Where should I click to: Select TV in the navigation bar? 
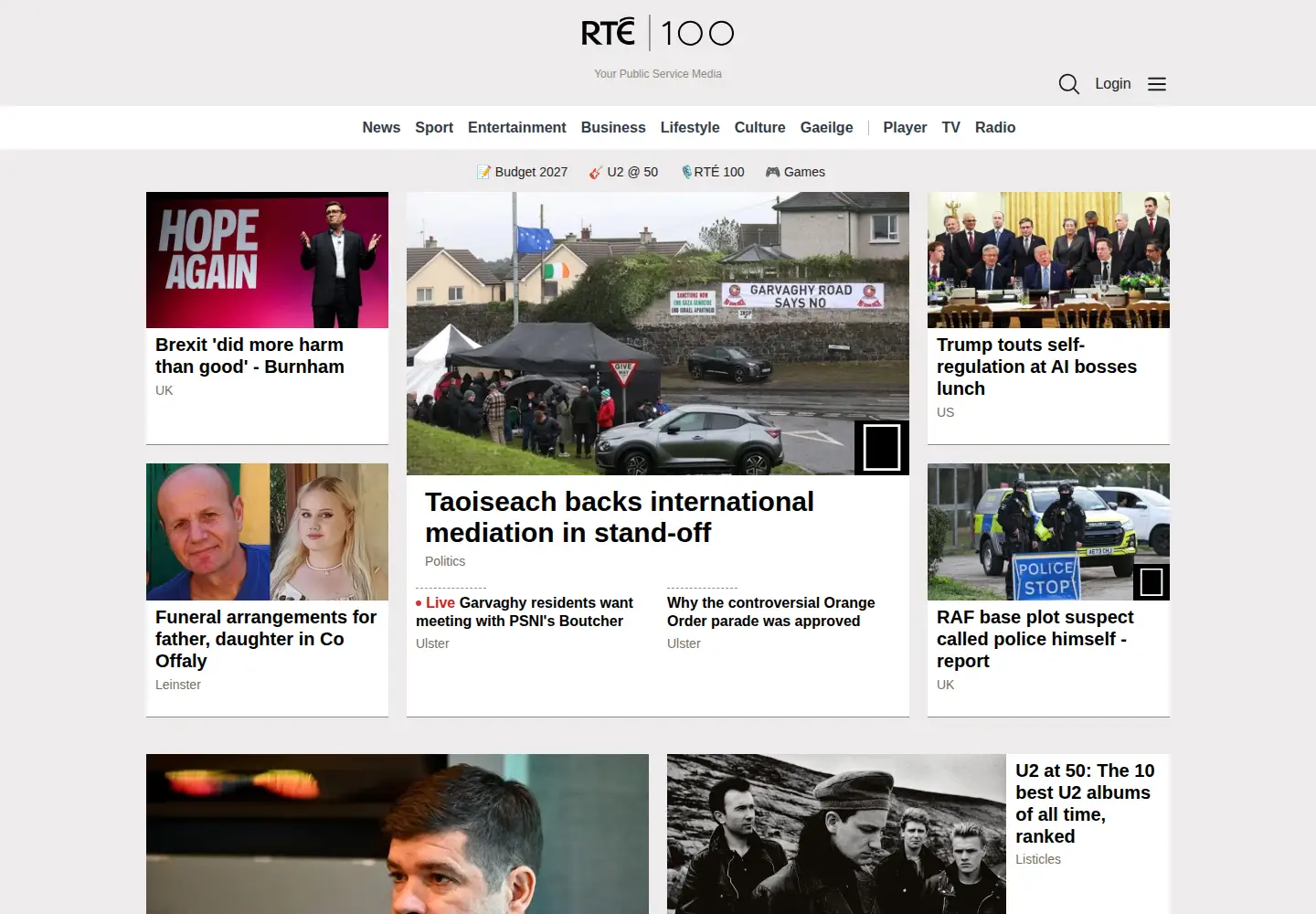coord(951,127)
